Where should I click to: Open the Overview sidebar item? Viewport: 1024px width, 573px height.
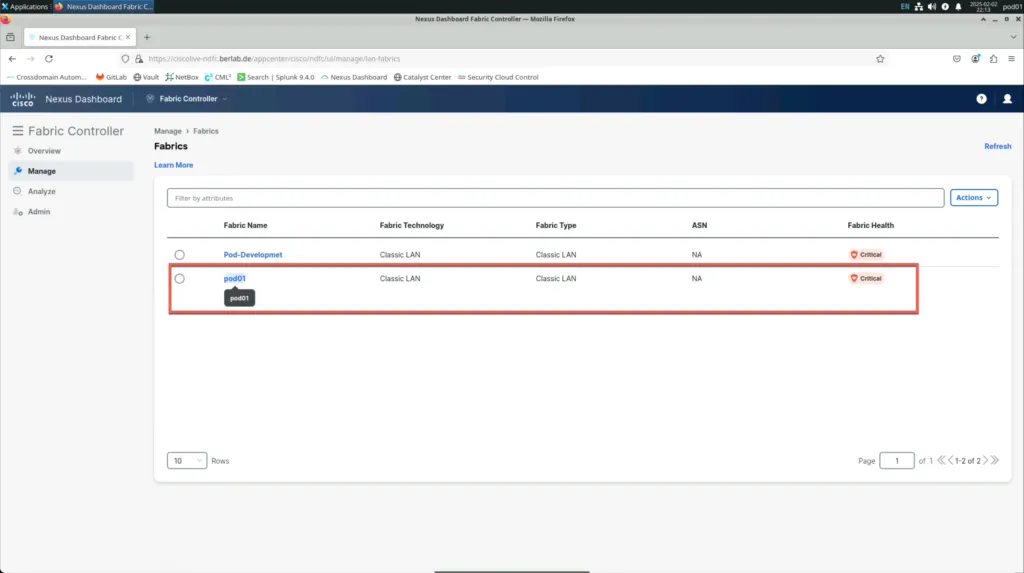[x=44, y=151]
